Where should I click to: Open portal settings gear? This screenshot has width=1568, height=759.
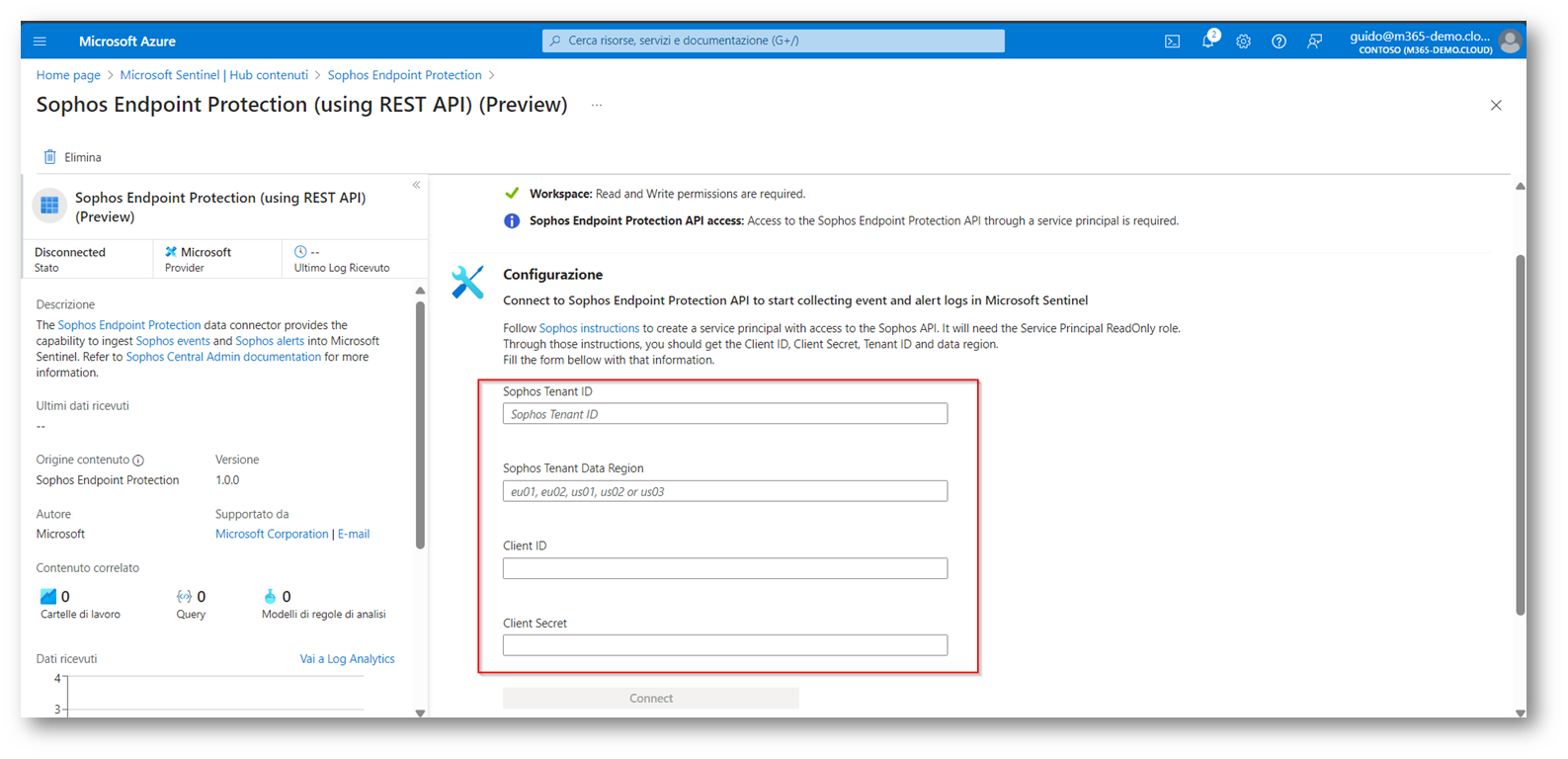(x=1243, y=42)
